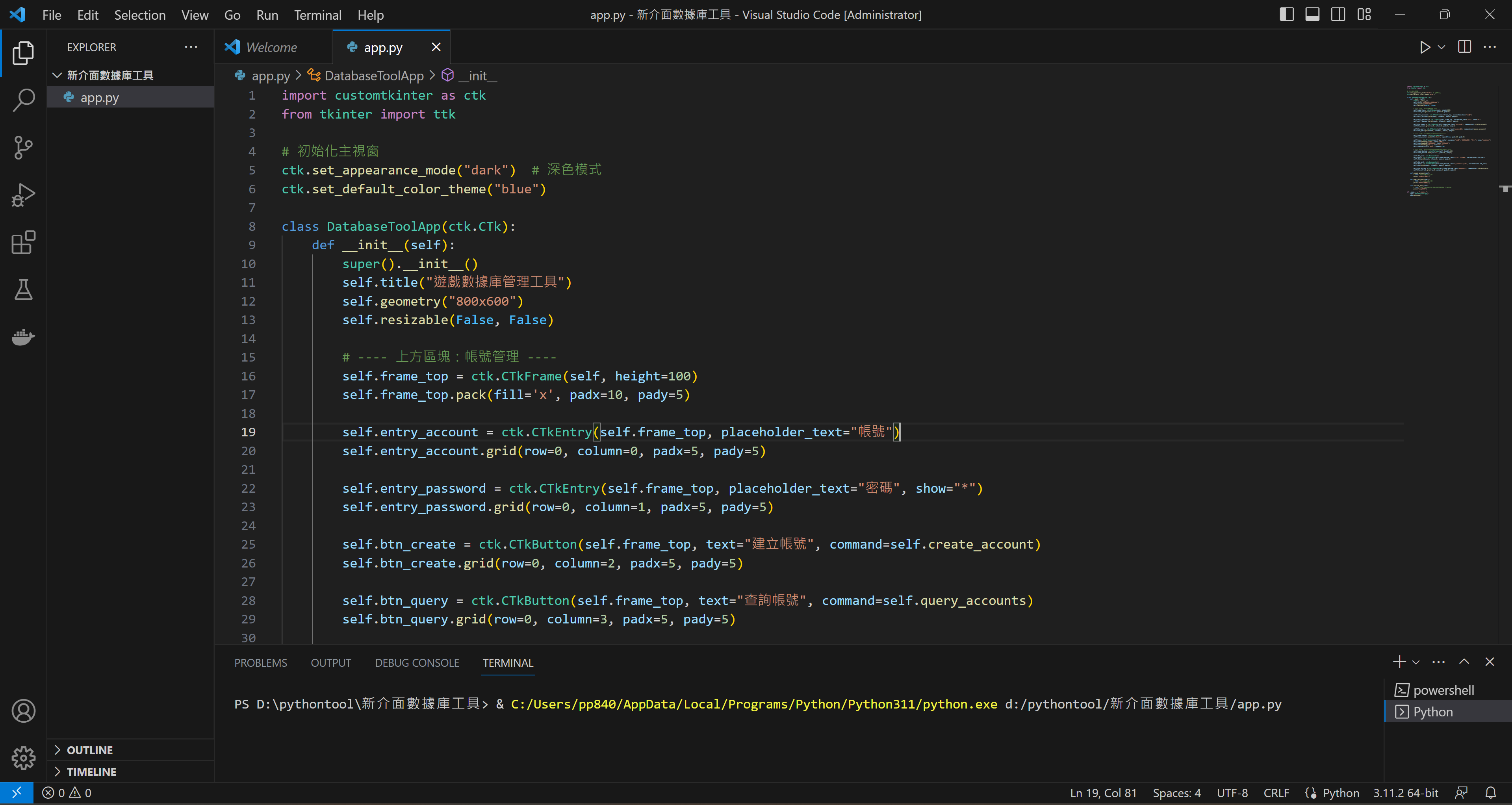Customize layout icon in title bar
The image size is (1512, 805).
(x=1364, y=15)
